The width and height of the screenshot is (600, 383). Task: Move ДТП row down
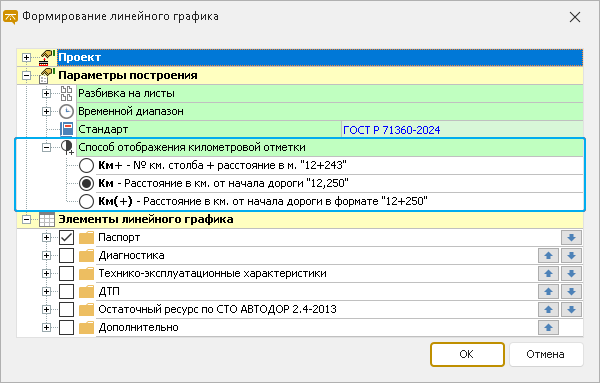[571, 292]
